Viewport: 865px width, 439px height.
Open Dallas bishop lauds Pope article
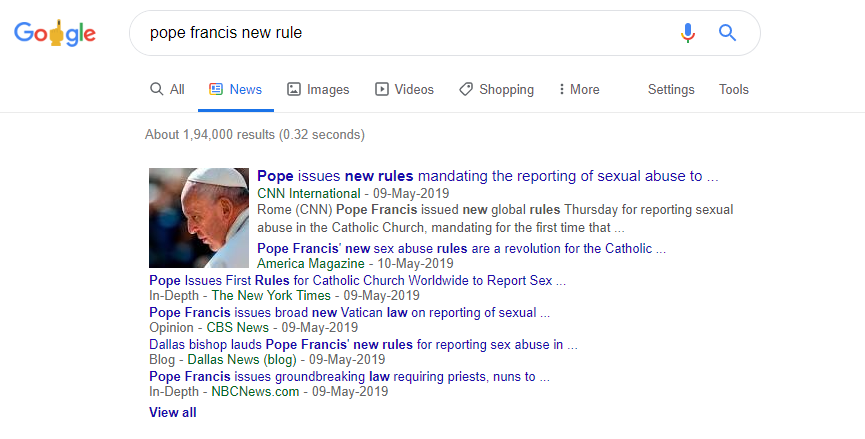pos(363,344)
